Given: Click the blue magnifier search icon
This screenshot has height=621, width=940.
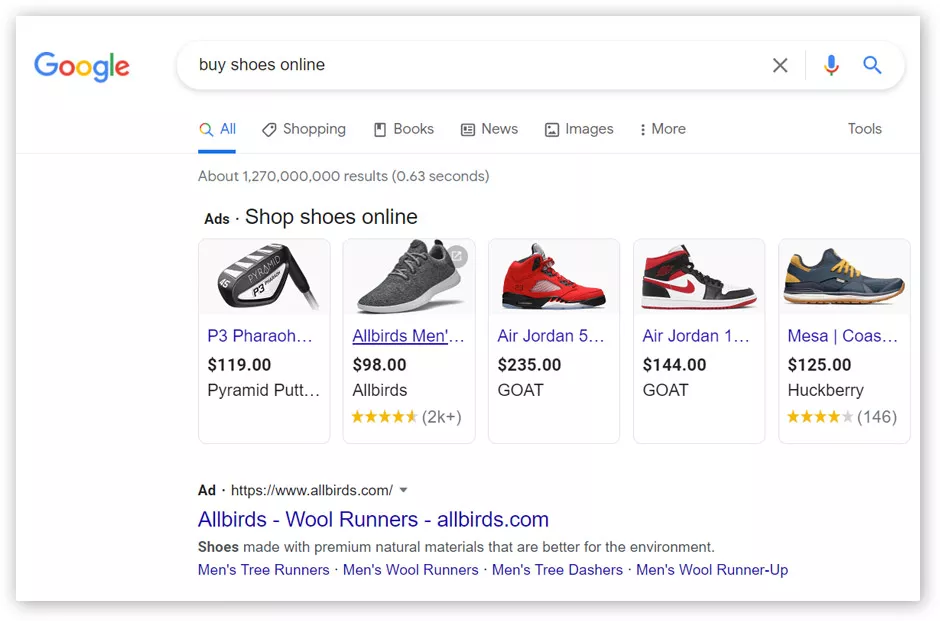Looking at the screenshot, I should (872, 65).
